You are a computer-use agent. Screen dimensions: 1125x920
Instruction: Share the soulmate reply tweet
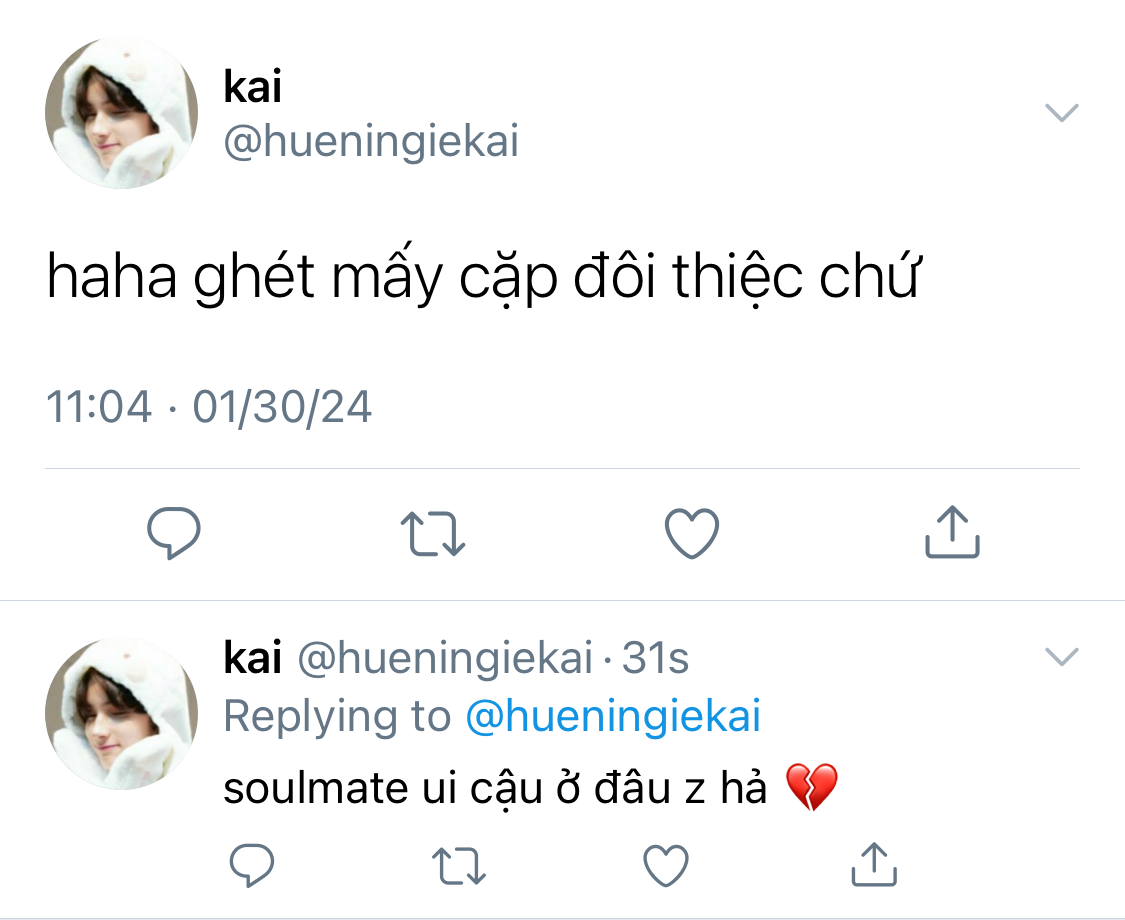tap(873, 864)
